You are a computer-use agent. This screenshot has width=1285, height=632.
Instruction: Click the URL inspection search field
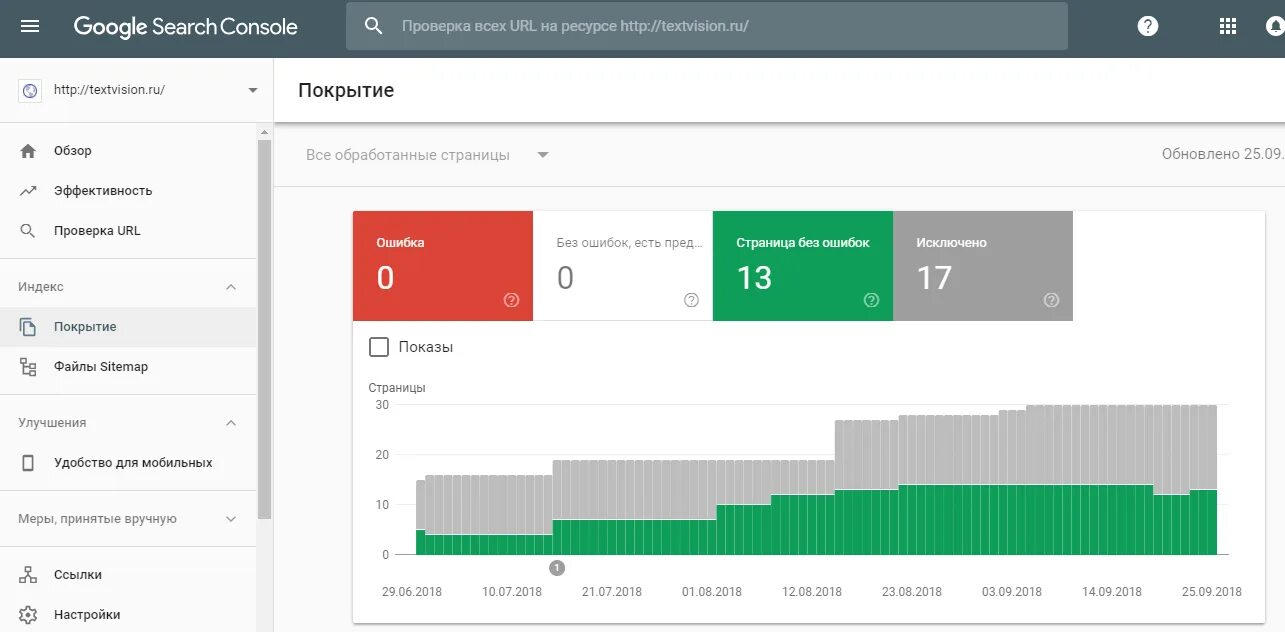pyautogui.click(x=707, y=26)
